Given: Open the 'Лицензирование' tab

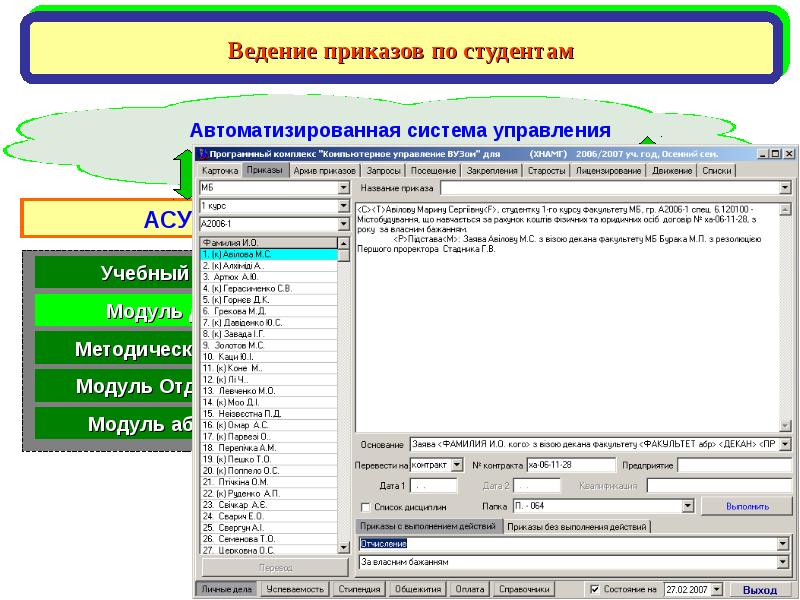Looking at the screenshot, I should click(608, 170).
